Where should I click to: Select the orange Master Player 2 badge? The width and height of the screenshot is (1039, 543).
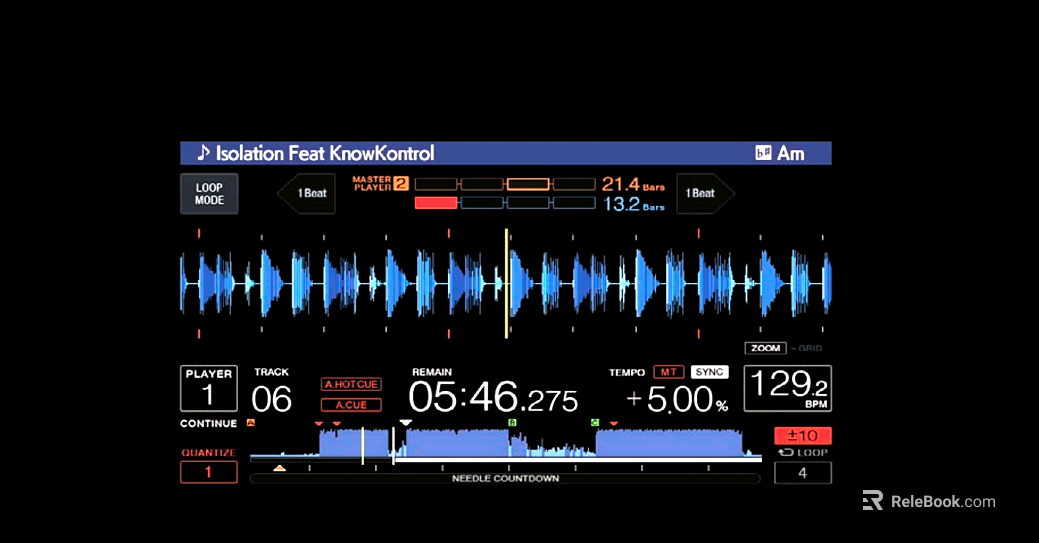[401, 184]
